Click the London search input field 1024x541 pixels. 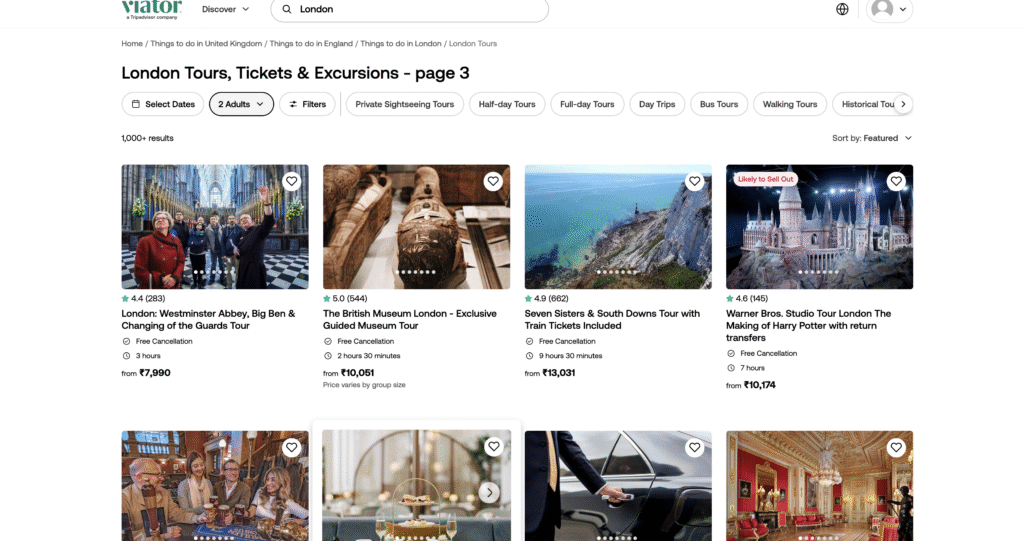click(x=420, y=9)
